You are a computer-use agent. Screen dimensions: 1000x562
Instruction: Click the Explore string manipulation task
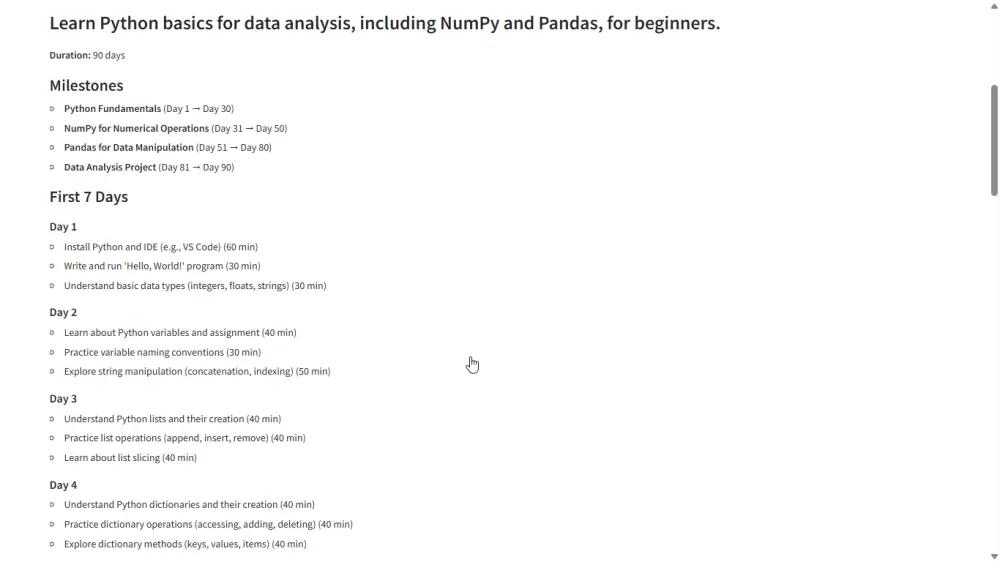pos(197,371)
